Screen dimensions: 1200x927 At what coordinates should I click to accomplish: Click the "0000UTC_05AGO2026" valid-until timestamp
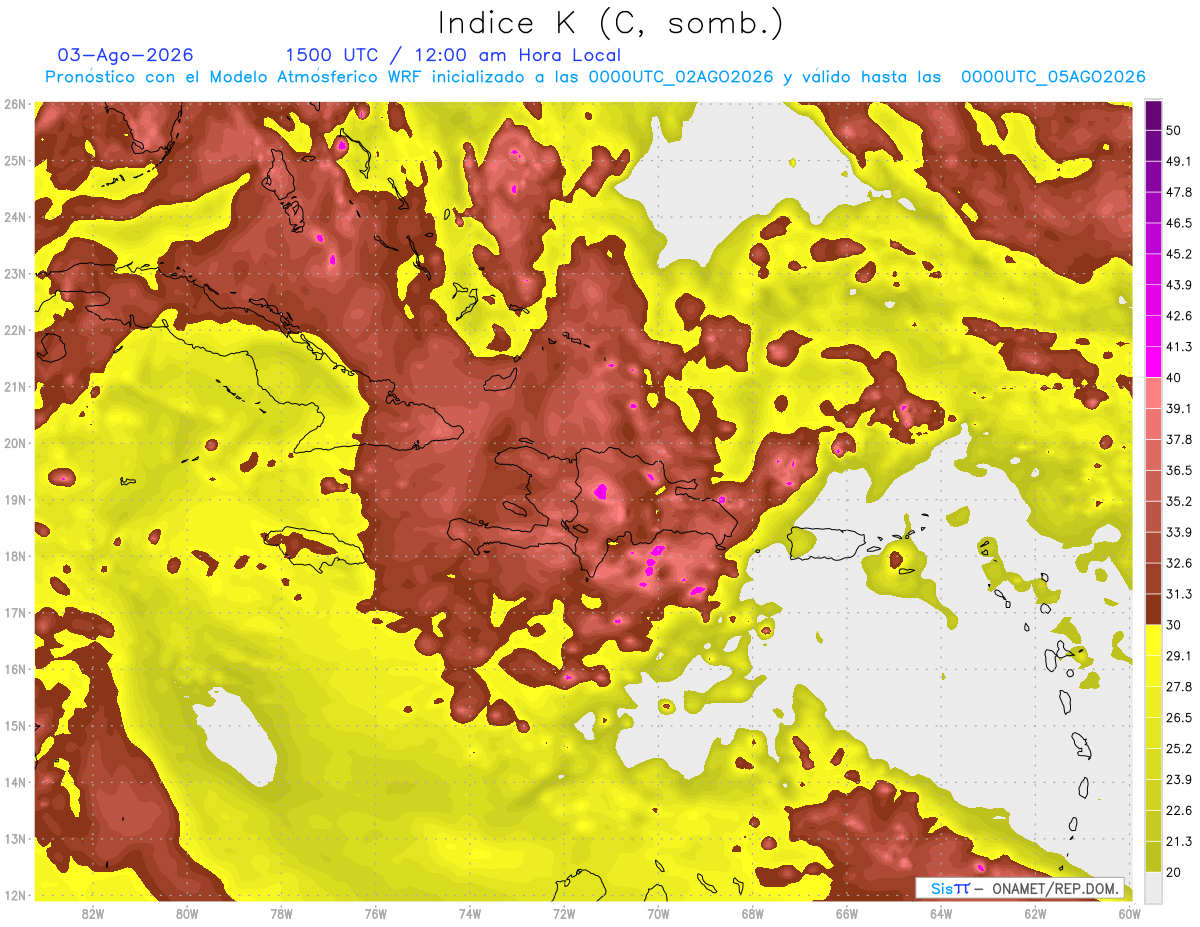(1053, 77)
